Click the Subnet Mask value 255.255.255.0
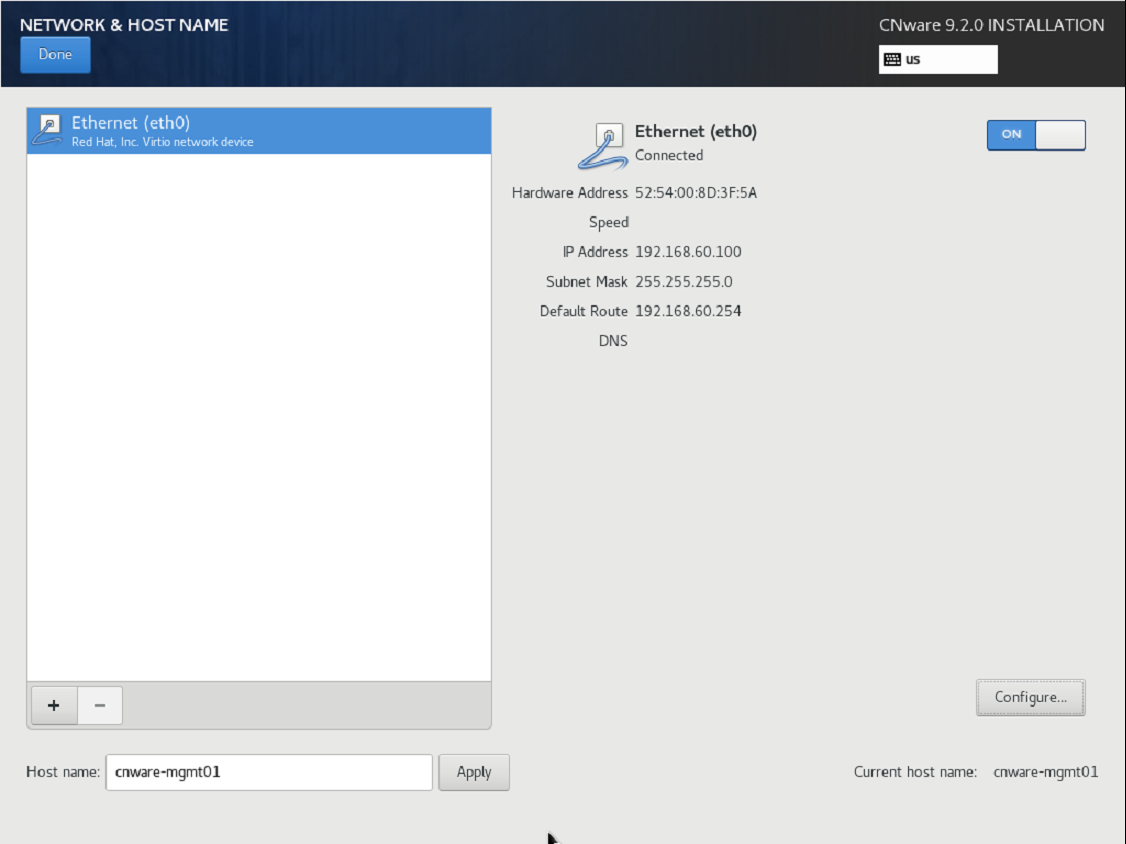The width and height of the screenshot is (1126, 844). pyautogui.click(x=684, y=282)
